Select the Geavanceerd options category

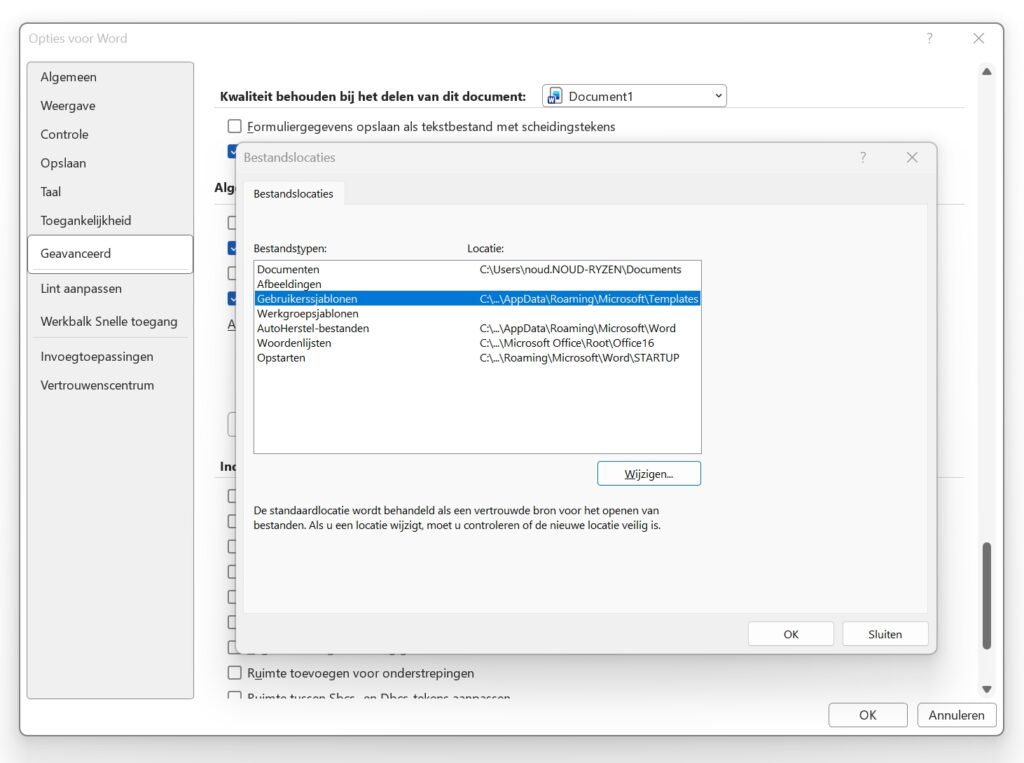(110, 253)
